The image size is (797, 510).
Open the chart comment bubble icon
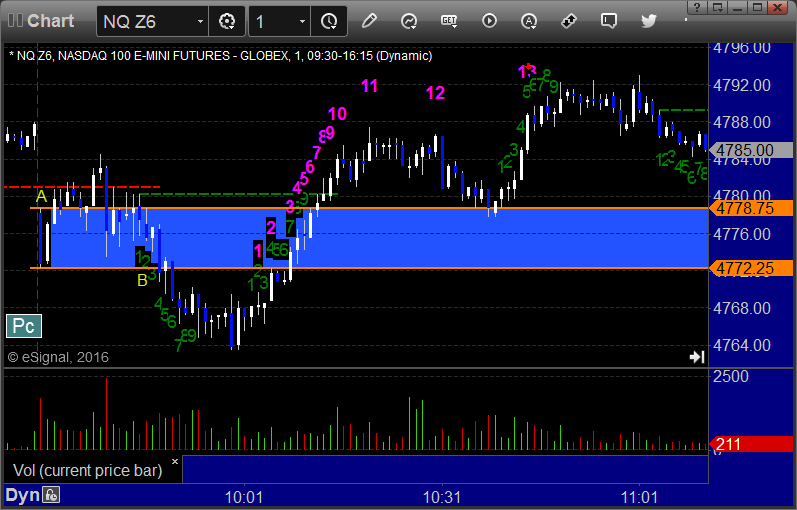608,21
